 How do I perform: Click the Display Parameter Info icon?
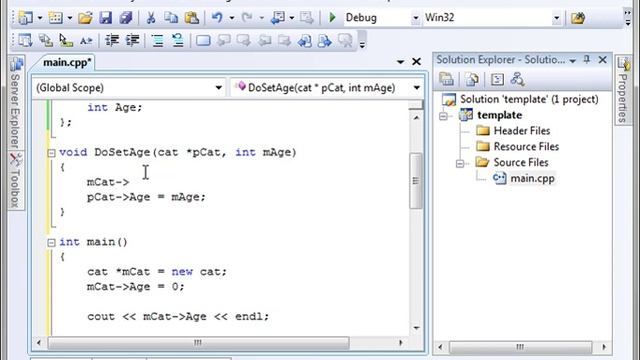(x=45, y=40)
